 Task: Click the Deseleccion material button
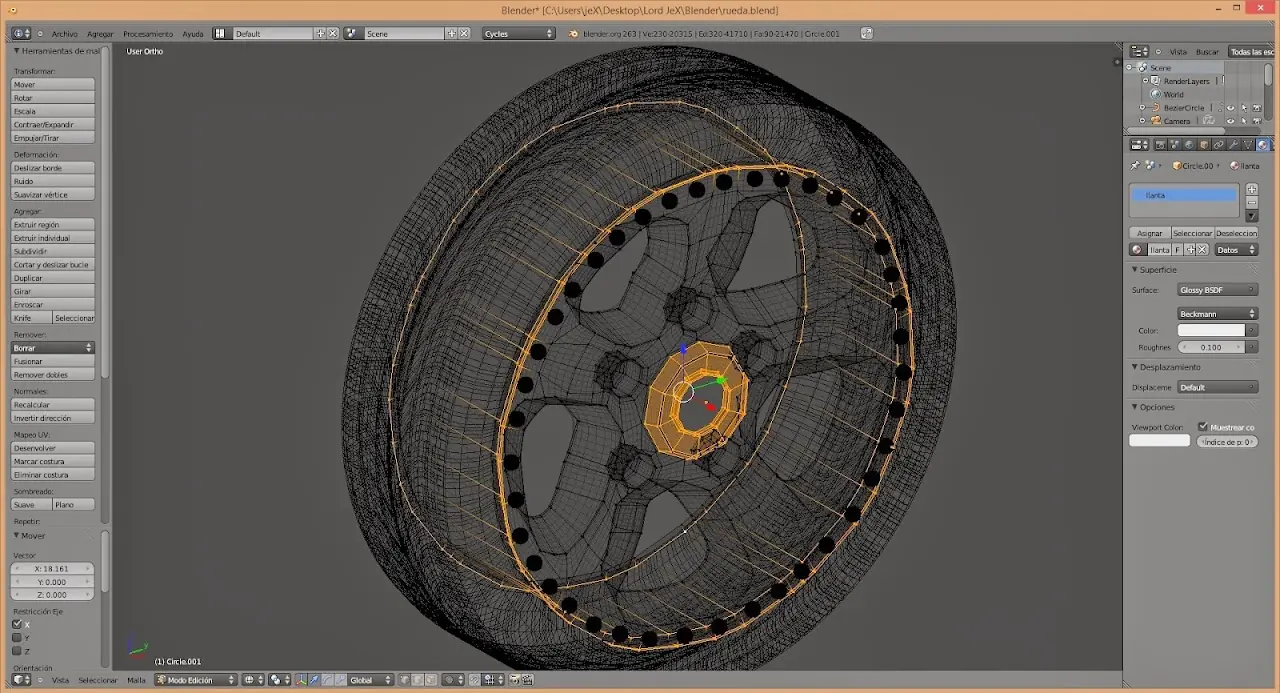1237,233
